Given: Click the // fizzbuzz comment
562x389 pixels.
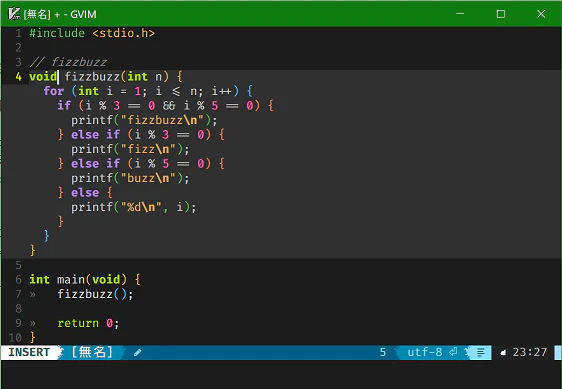Looking at the screenshot, I should (68, 62).
